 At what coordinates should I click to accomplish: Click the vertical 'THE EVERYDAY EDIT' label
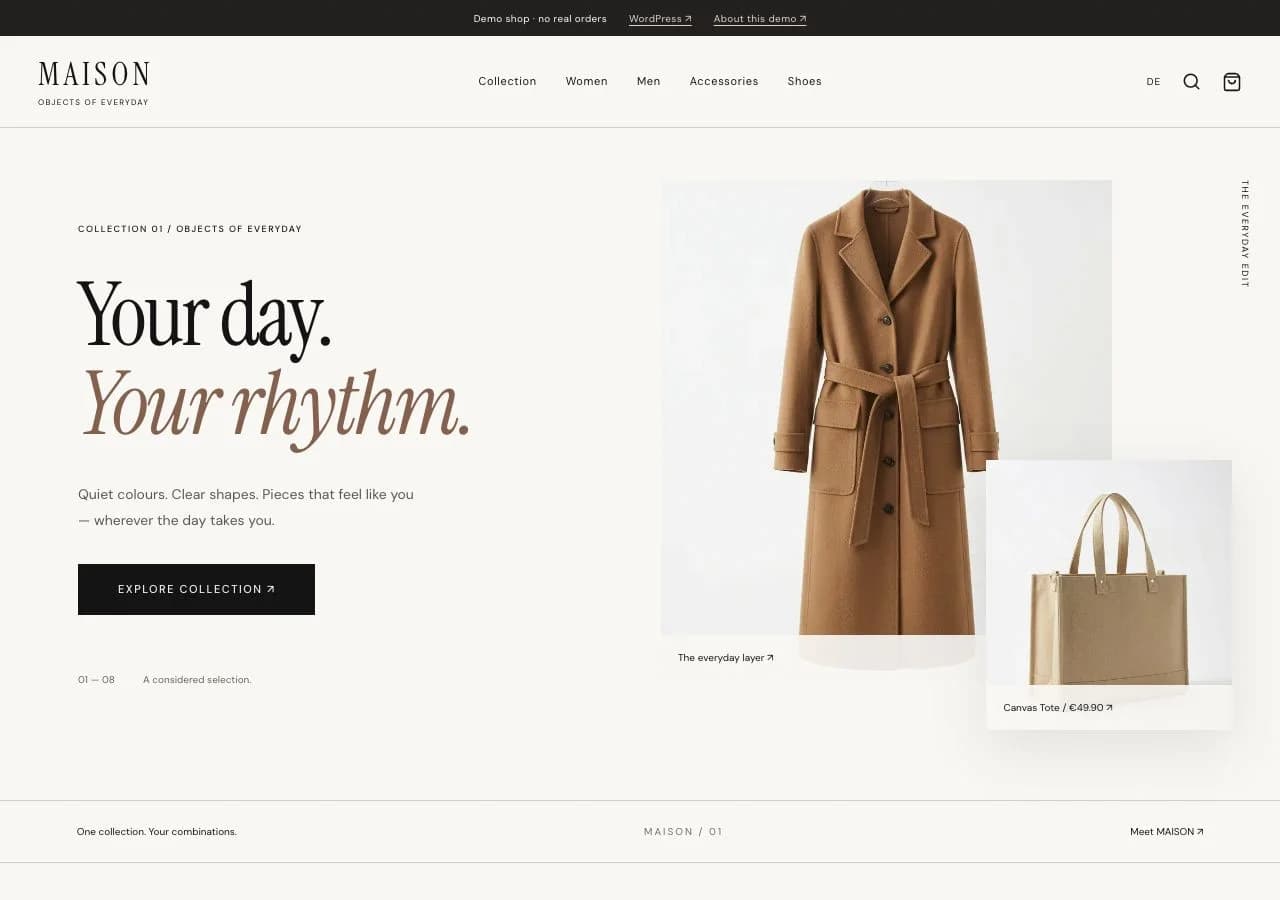click(1245, 234)
